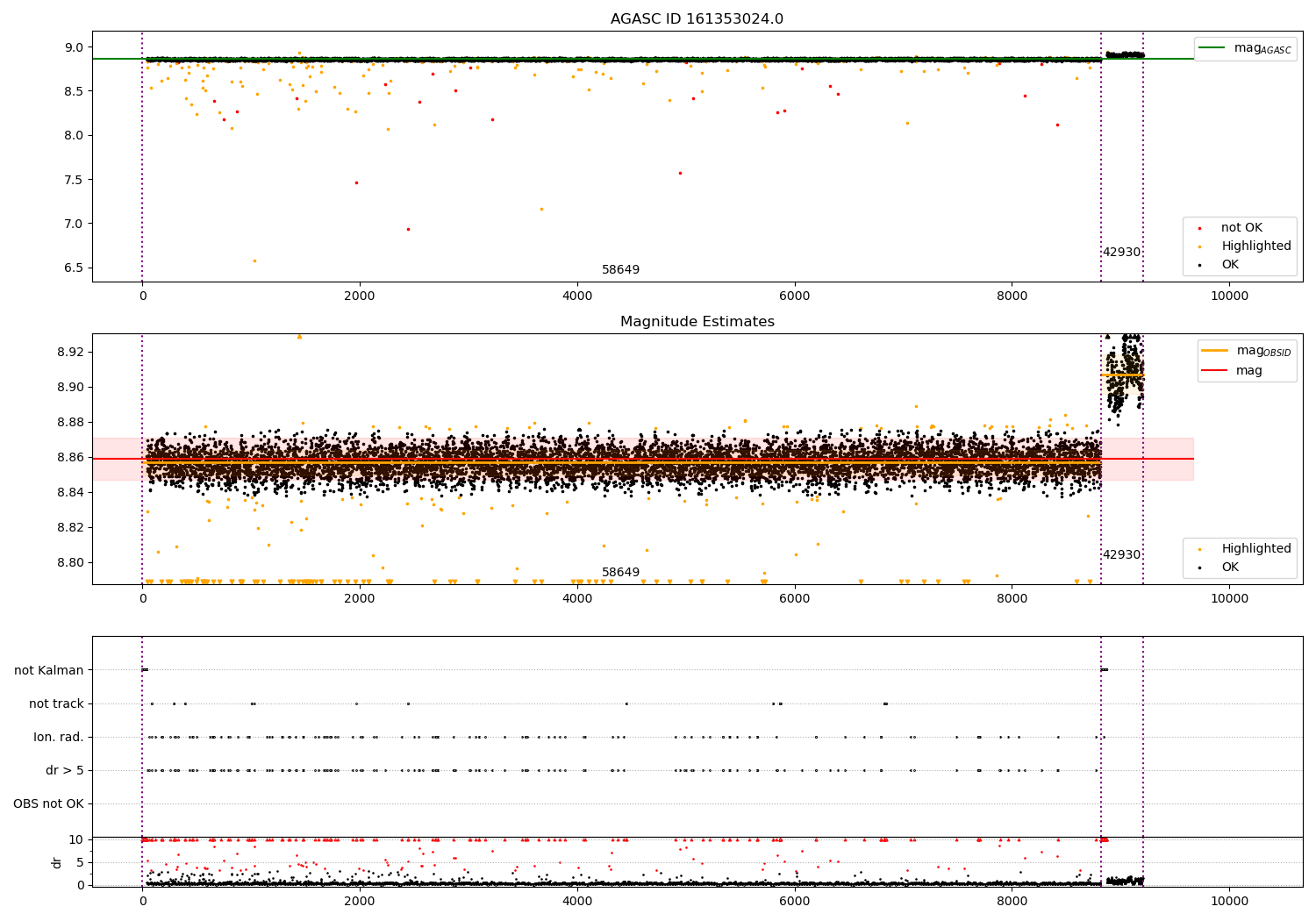Click the '8.0' y tick of top plot

[75, 135]
